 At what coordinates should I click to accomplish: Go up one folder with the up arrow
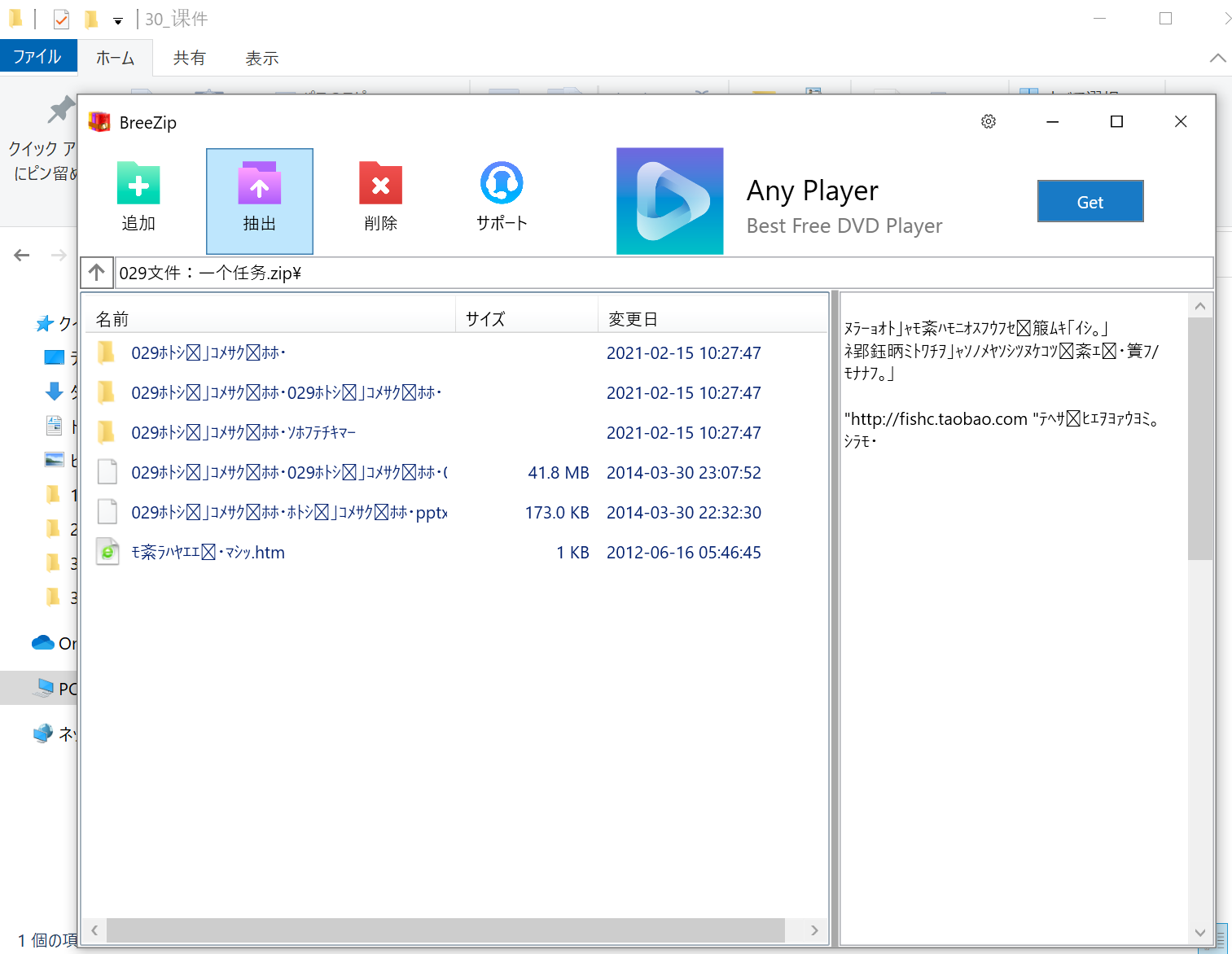97,273
